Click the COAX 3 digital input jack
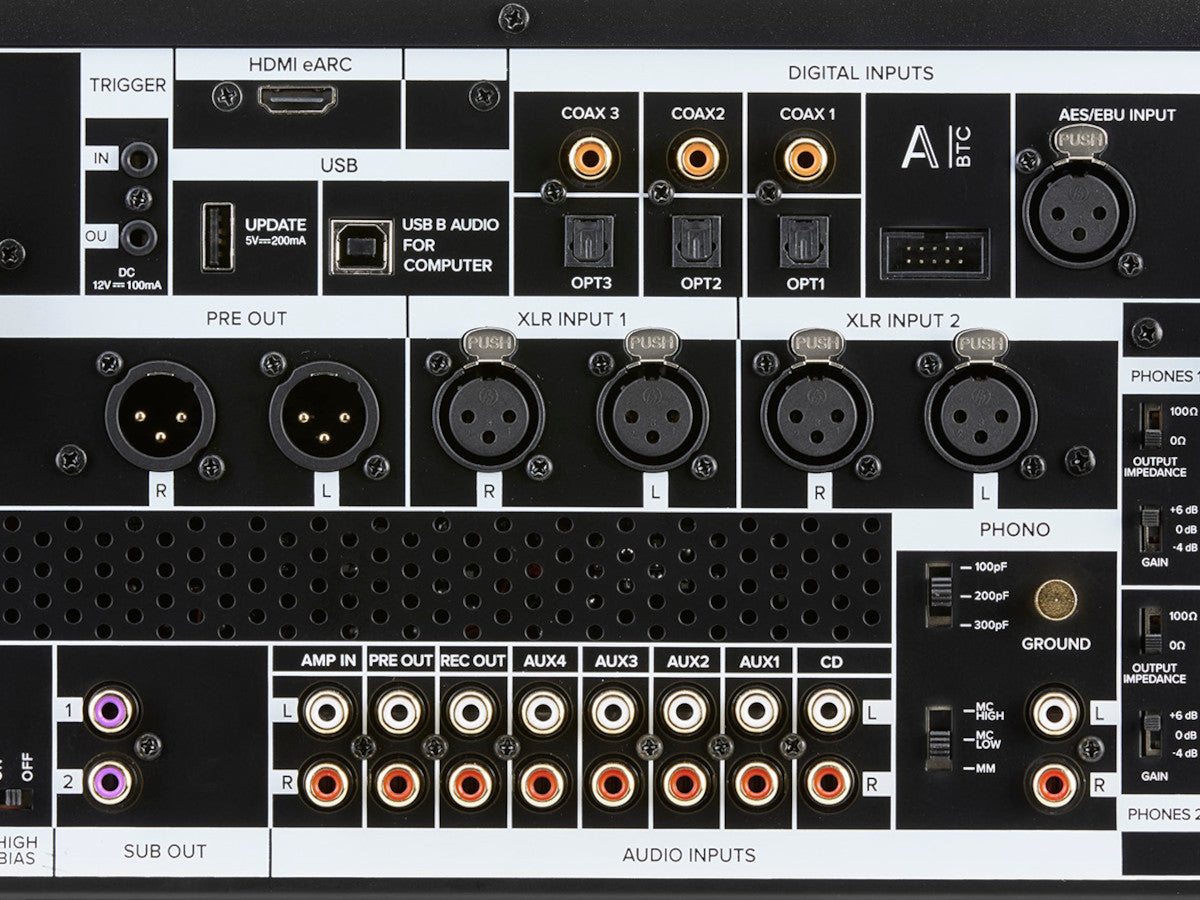This screenshot has height=900, width=1200. coord(589,158)
